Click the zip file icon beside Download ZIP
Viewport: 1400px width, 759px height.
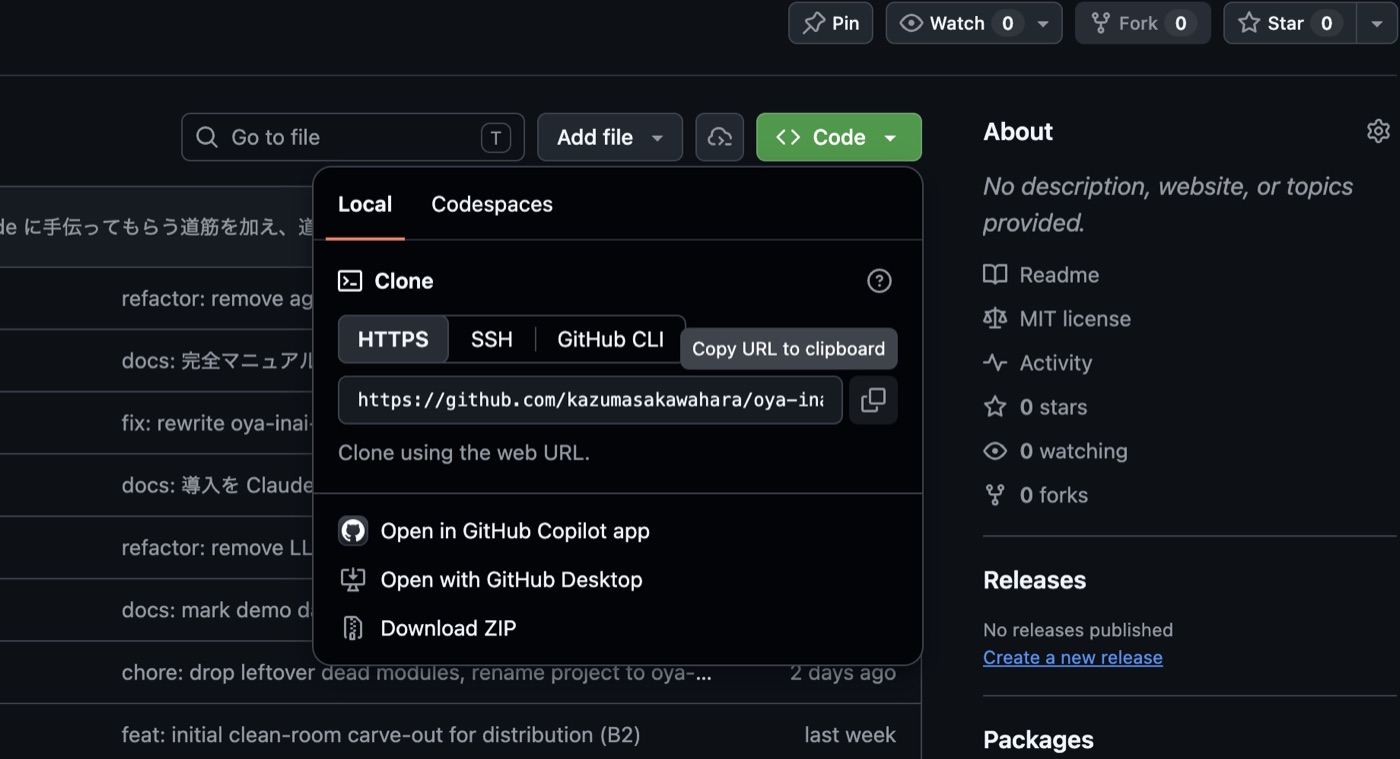[353, 628]
